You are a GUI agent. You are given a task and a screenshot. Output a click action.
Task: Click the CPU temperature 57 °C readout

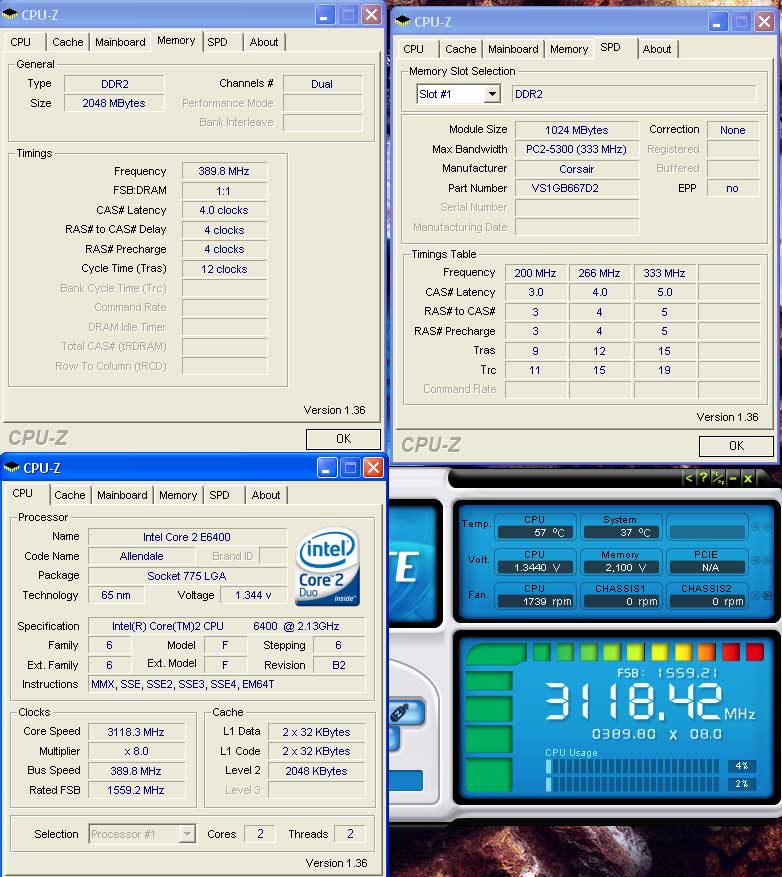(535, 532)
